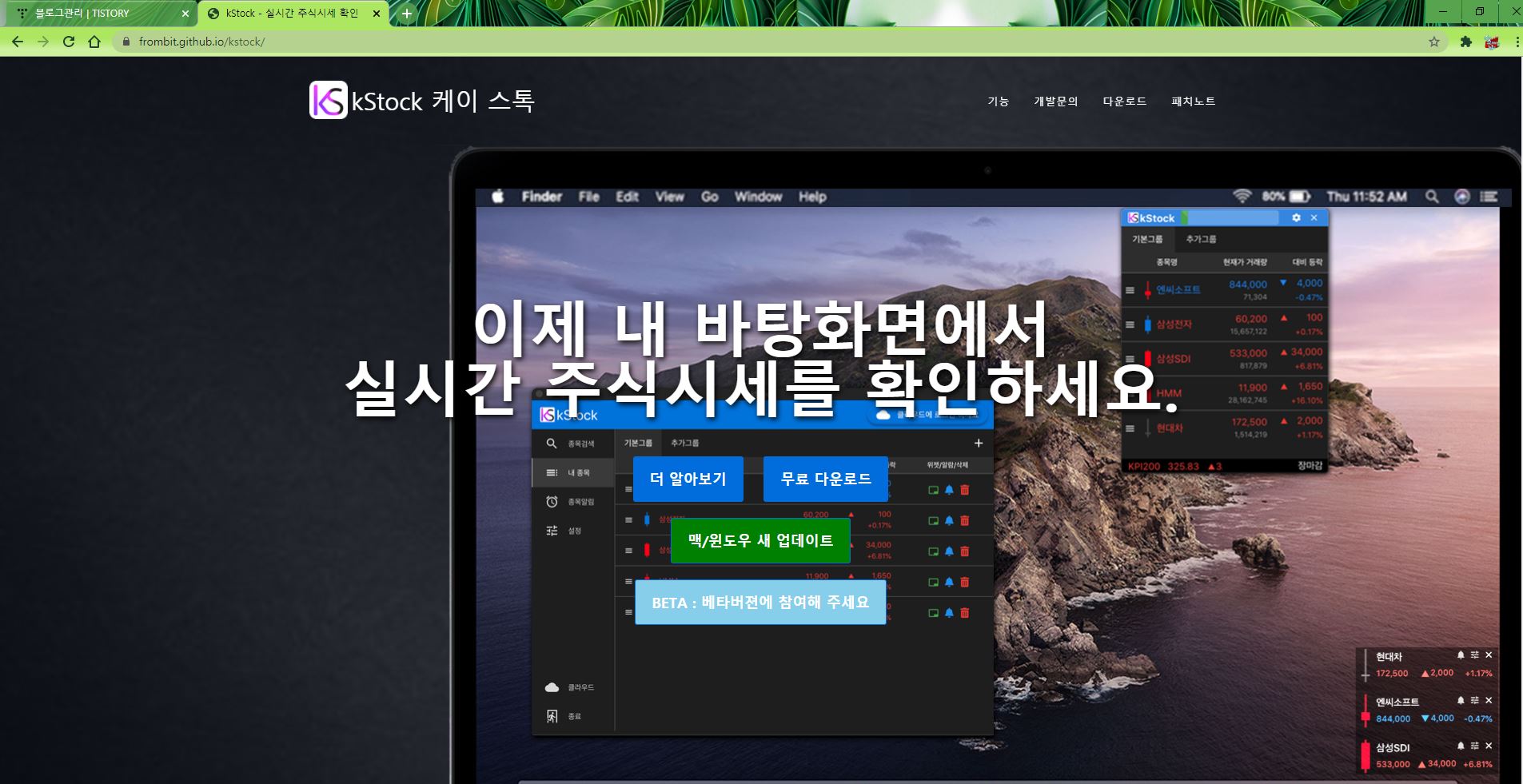Open the 기능 navigation link
This screenshot has width=1523, height=784.
998,101
